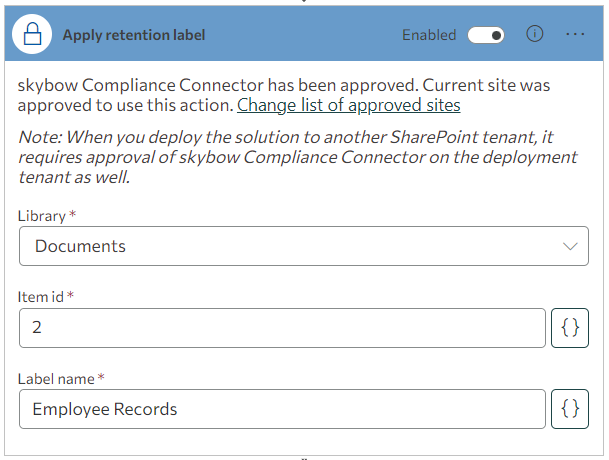This screenshot has height=460, width=609.
Task: Click the Item id input field
Action: (282, 328)
